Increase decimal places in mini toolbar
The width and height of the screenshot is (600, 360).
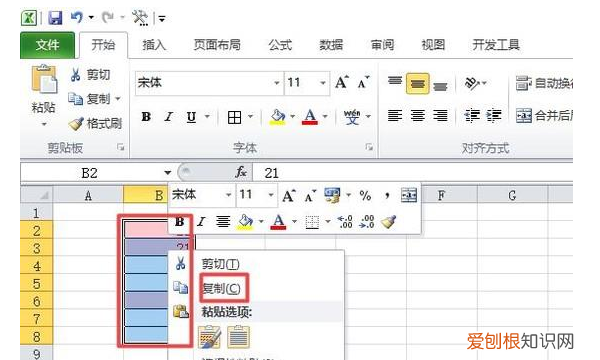[345, 222]
